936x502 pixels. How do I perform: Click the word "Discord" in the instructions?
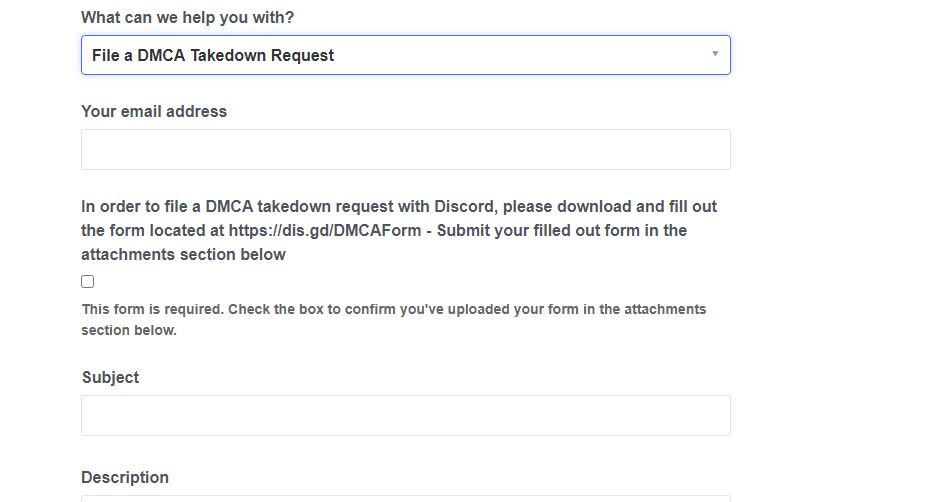coord(463,207)
